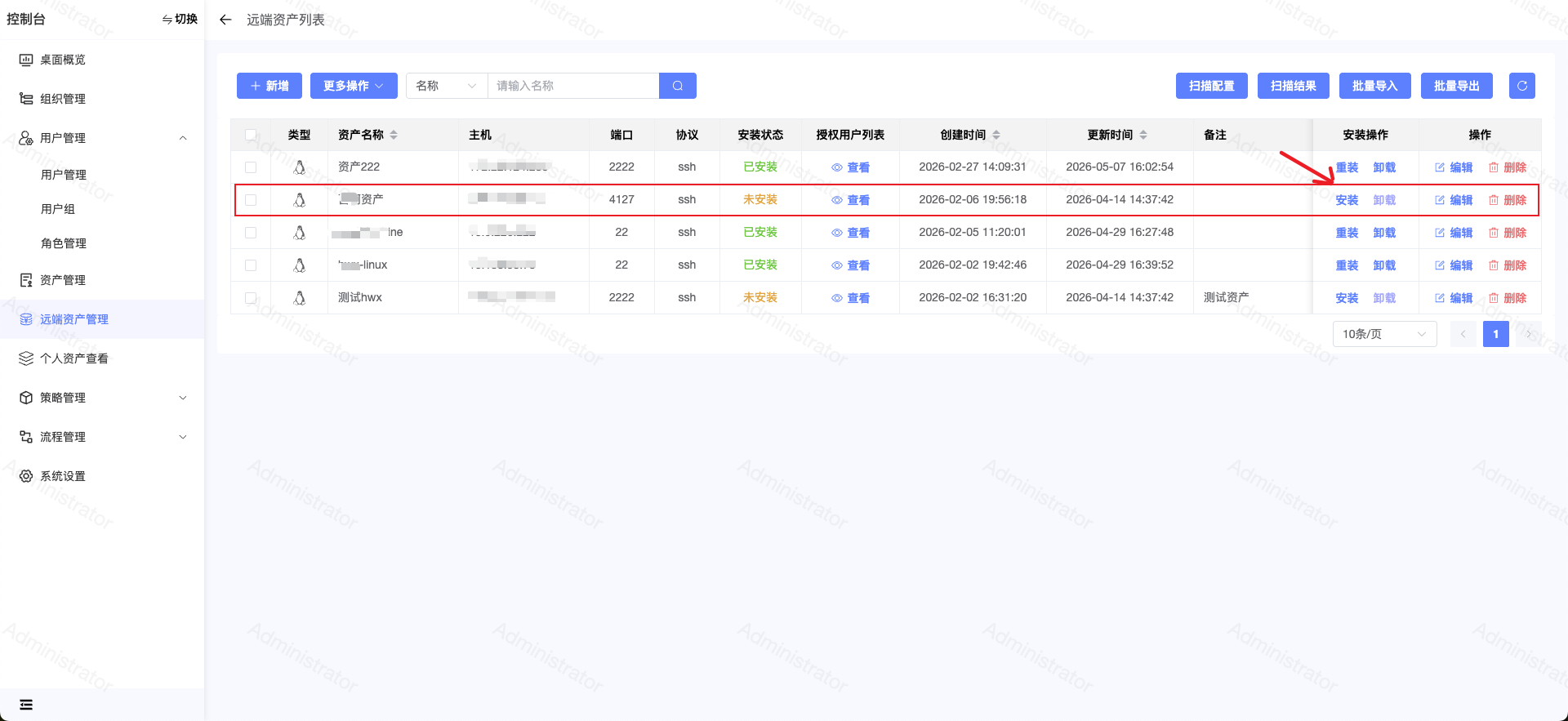Click 重装 for 资产222
Screen dimensions: 1568x721
1347,167
